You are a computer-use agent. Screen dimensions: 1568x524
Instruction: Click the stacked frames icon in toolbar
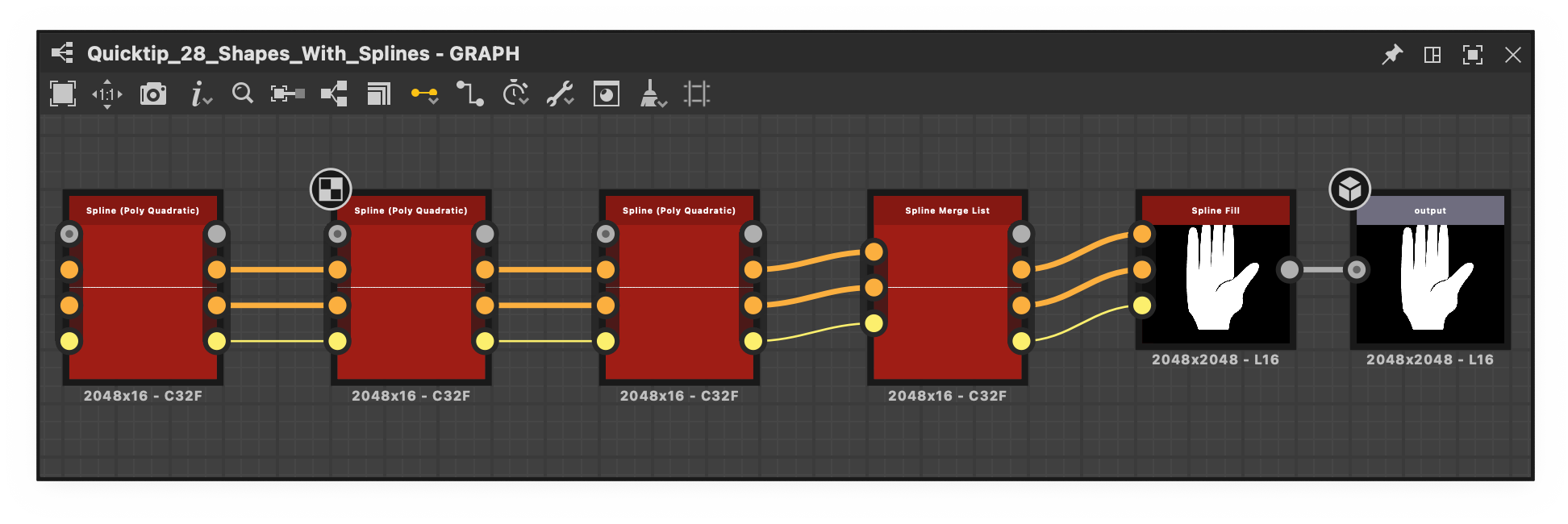[x=378, y=94]
